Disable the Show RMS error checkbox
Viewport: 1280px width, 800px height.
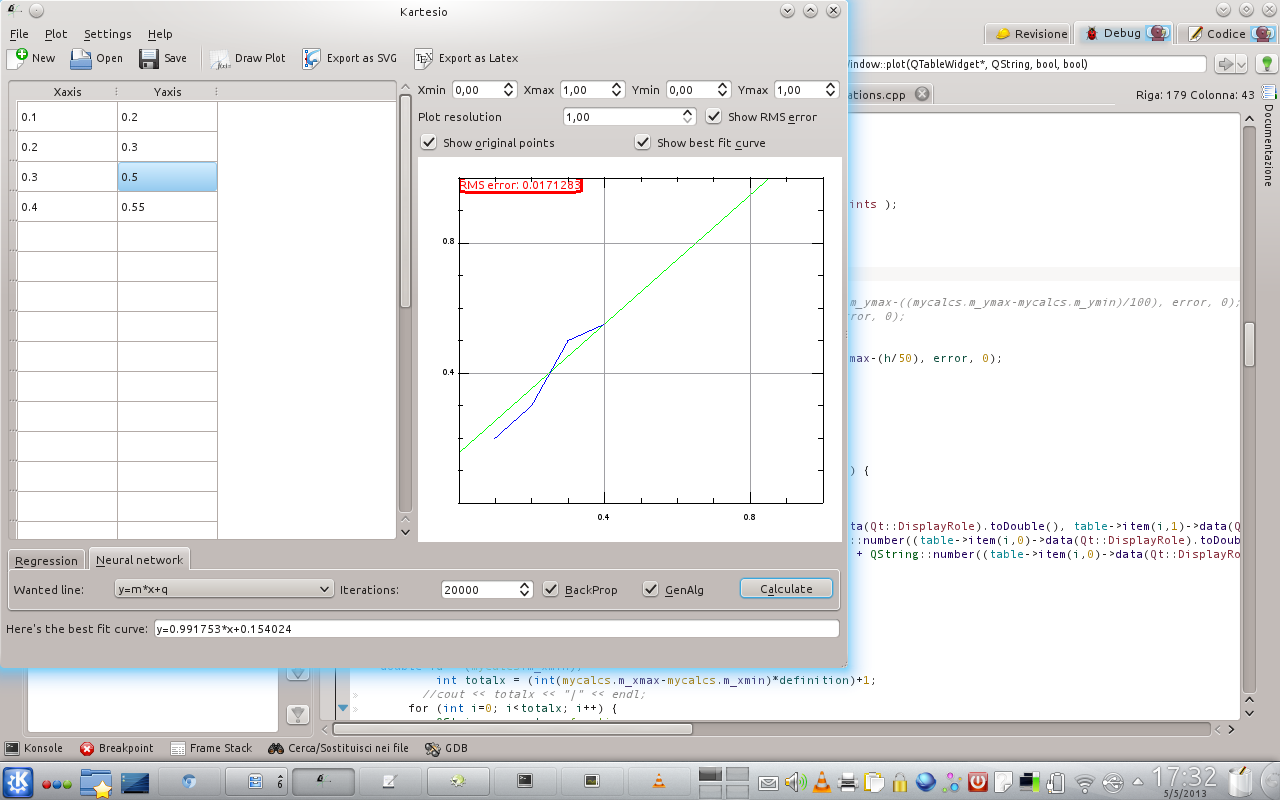click(x=713, y=117)
